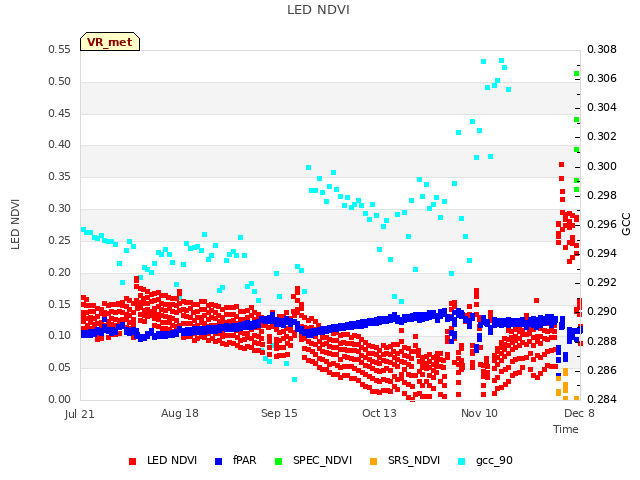Click the 0.40 left axis value
The height and width of the screenshot is (480, 640).
coord(60,144)
